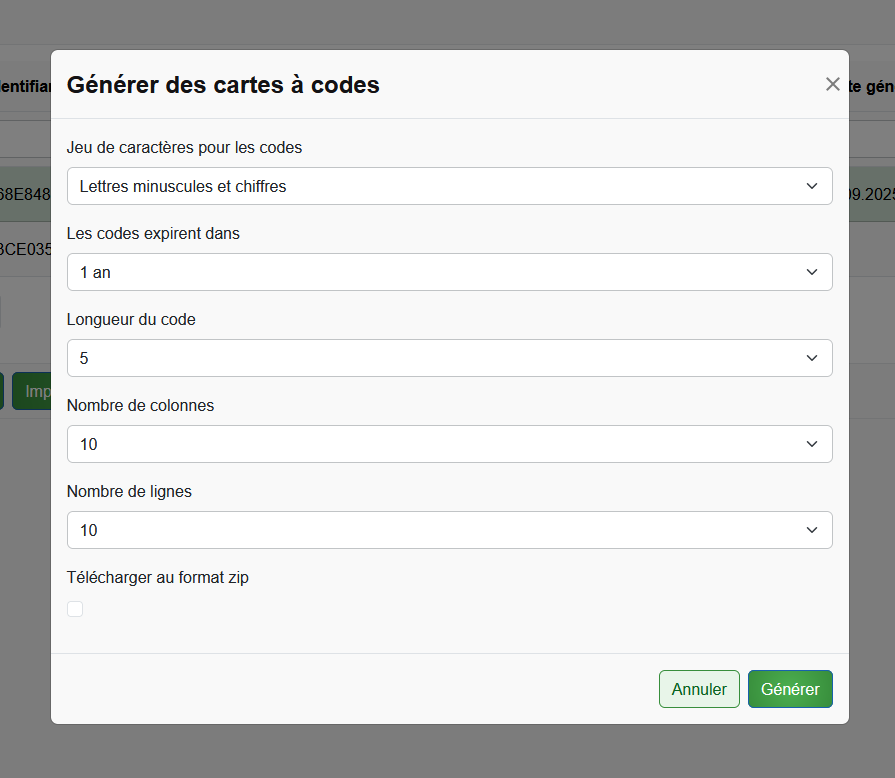The image size is (895, 778).
Task: Select the background row ending in BCE035
Action: point(25,248)
